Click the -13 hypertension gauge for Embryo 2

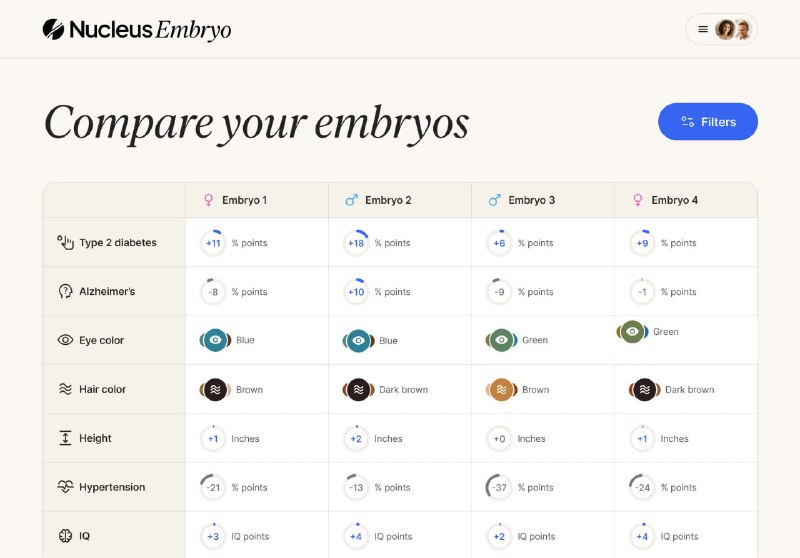(x=356, y=487)
